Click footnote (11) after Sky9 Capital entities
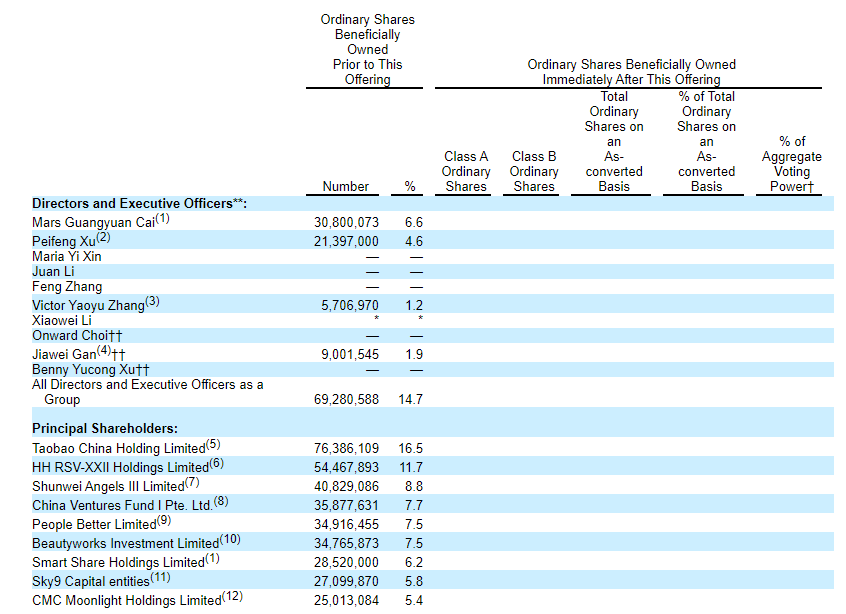Image resolution: width=846 pixels, height=614 pixels. 160,577
